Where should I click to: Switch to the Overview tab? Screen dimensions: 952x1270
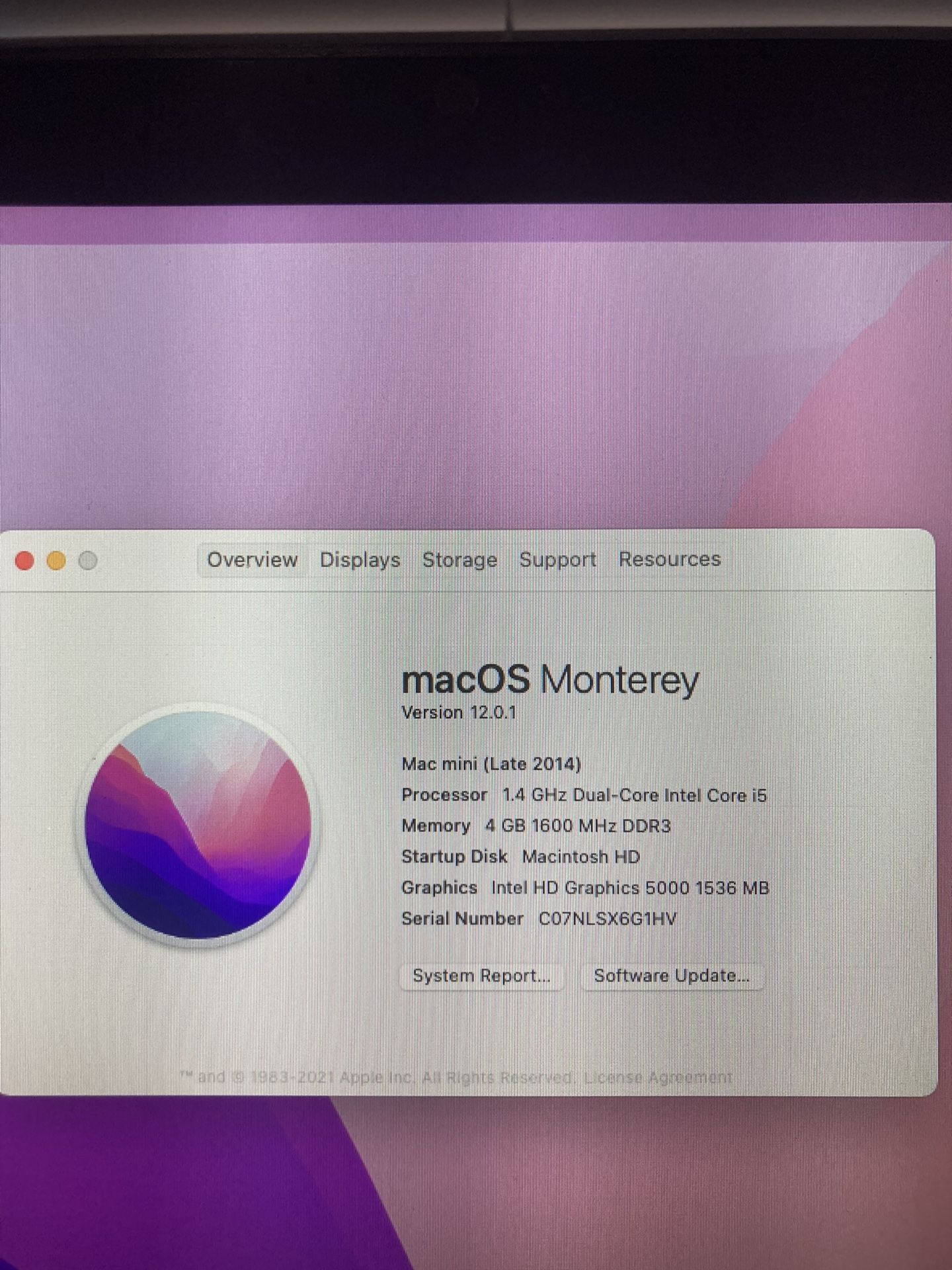click(x=252, y=560)
